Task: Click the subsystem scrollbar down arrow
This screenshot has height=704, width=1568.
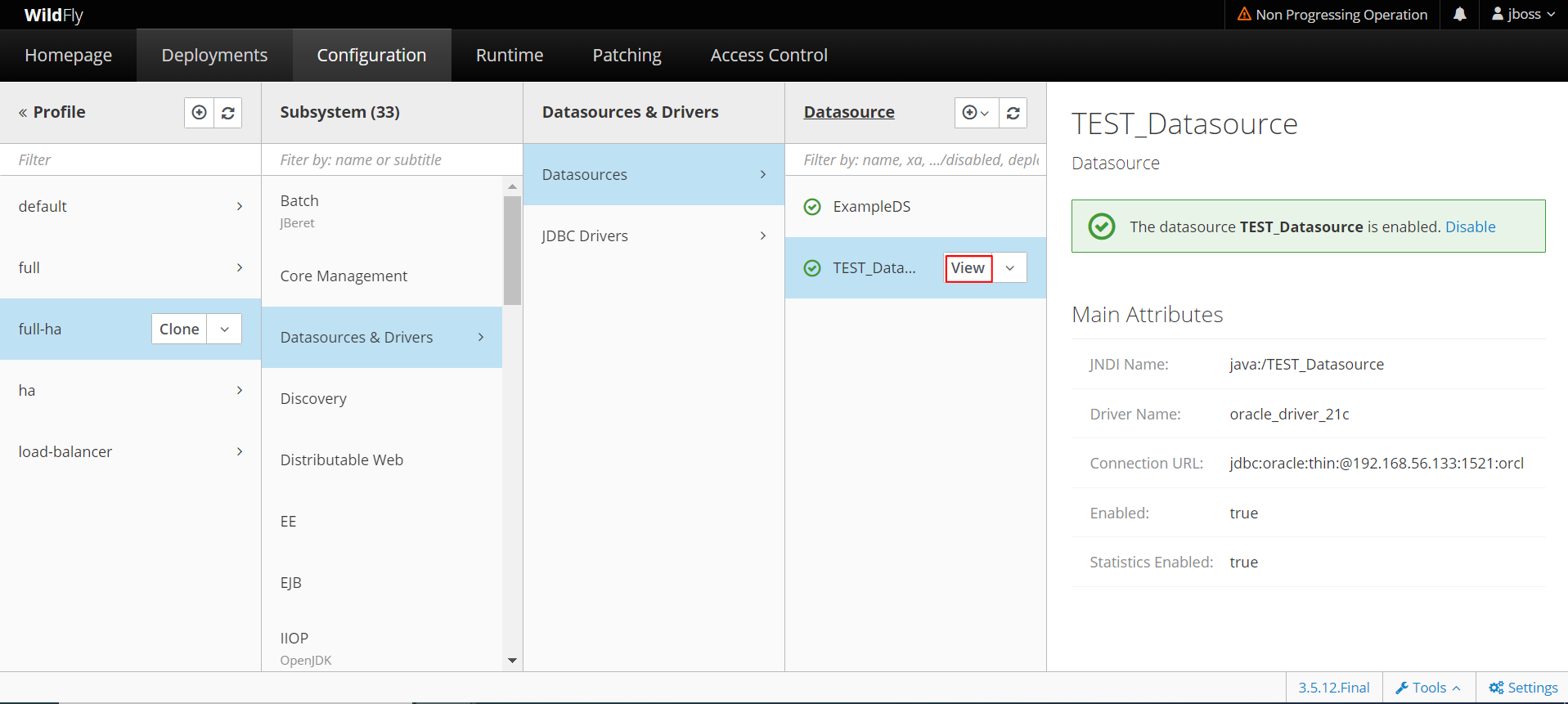Action: 512,661
